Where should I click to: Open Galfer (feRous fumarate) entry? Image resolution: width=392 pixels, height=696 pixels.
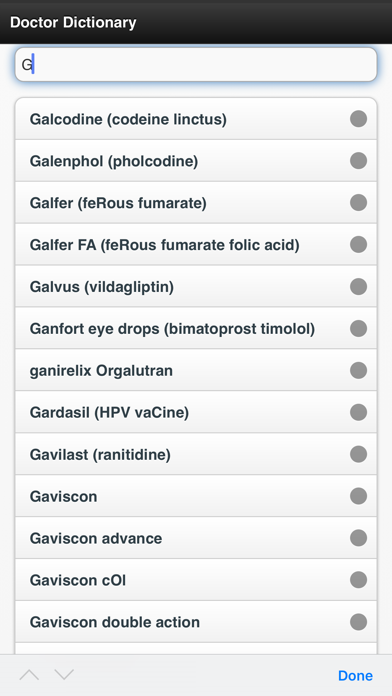pyautogui.click(x=196, y=202)
